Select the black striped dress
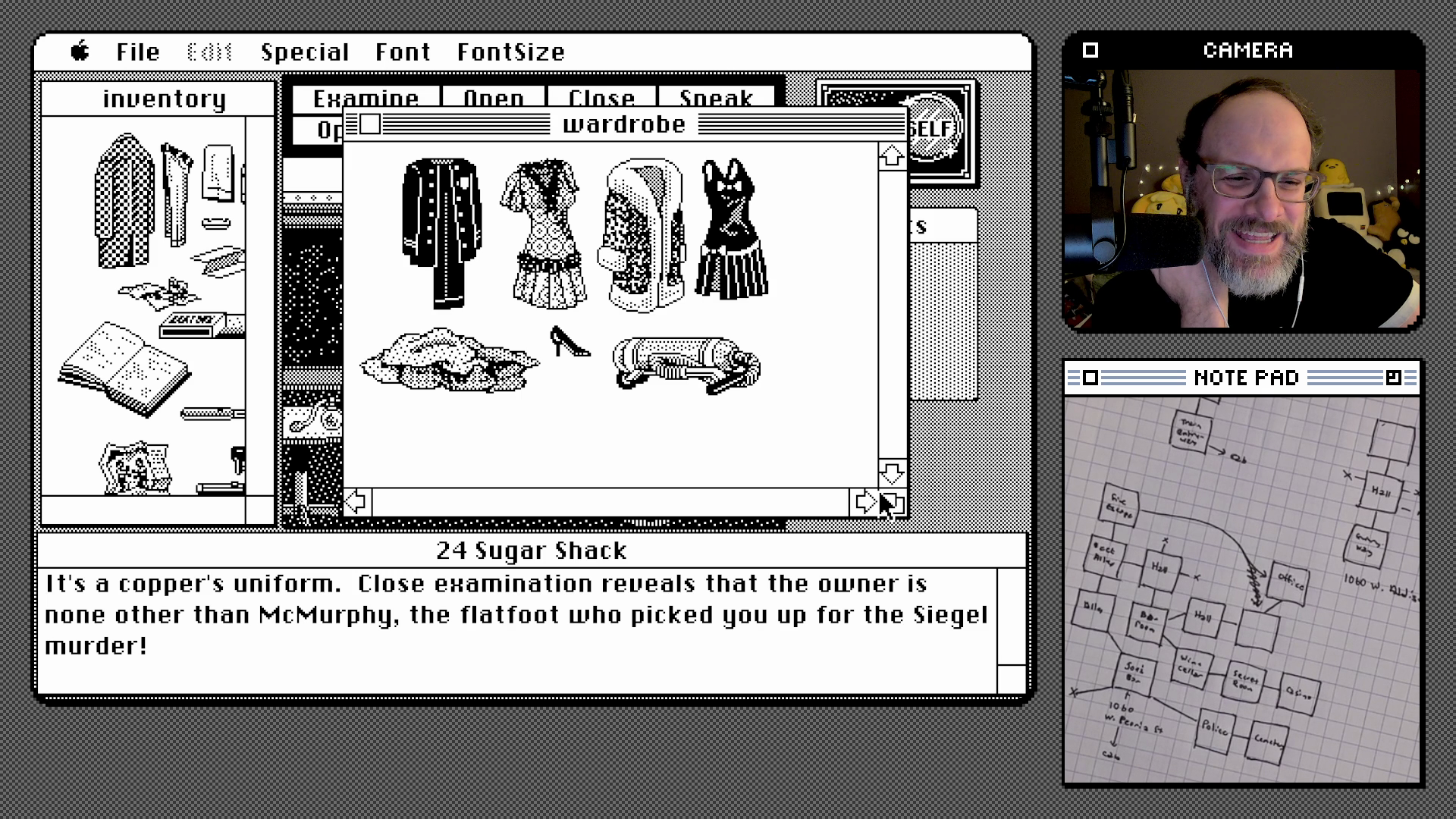This screenshot has height=819, width=1456. 731,231
